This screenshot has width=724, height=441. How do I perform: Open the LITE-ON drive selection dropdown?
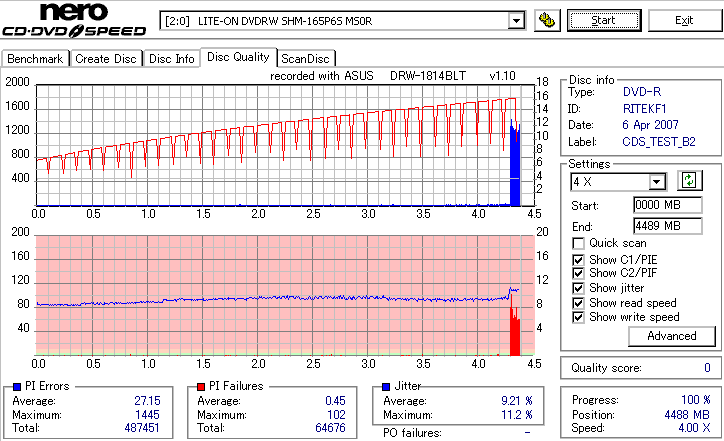click(516, 21)
